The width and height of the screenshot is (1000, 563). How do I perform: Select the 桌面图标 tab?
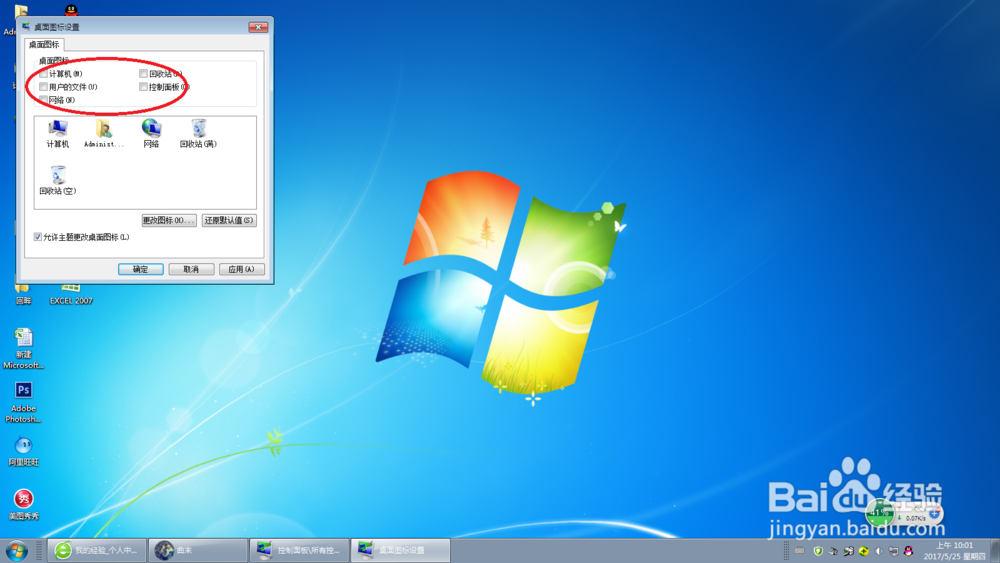point(44,45)
